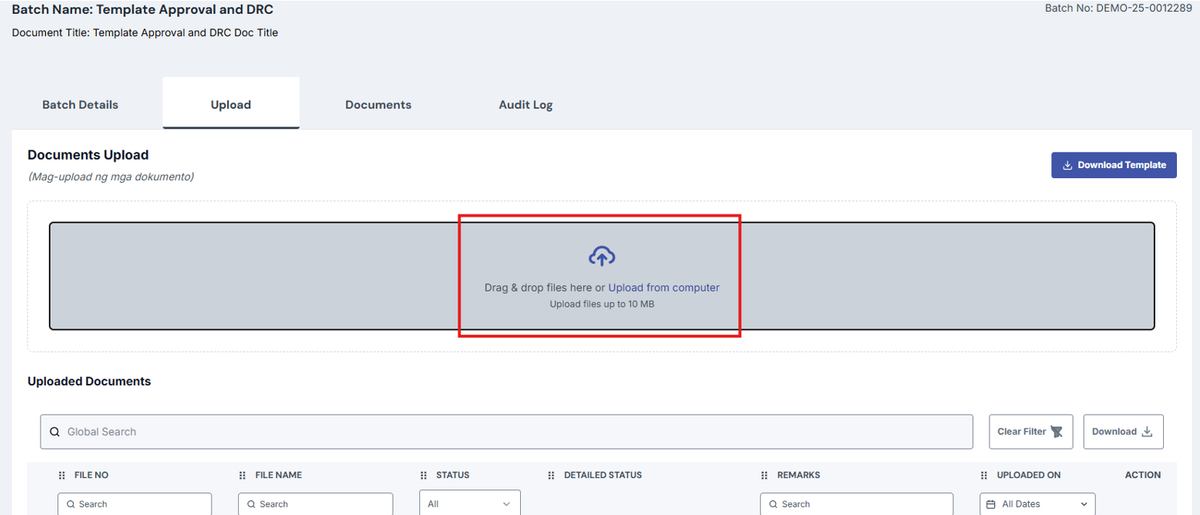Click the ACTION column header
The image size is (1200, 515).
coord(1143,475)
